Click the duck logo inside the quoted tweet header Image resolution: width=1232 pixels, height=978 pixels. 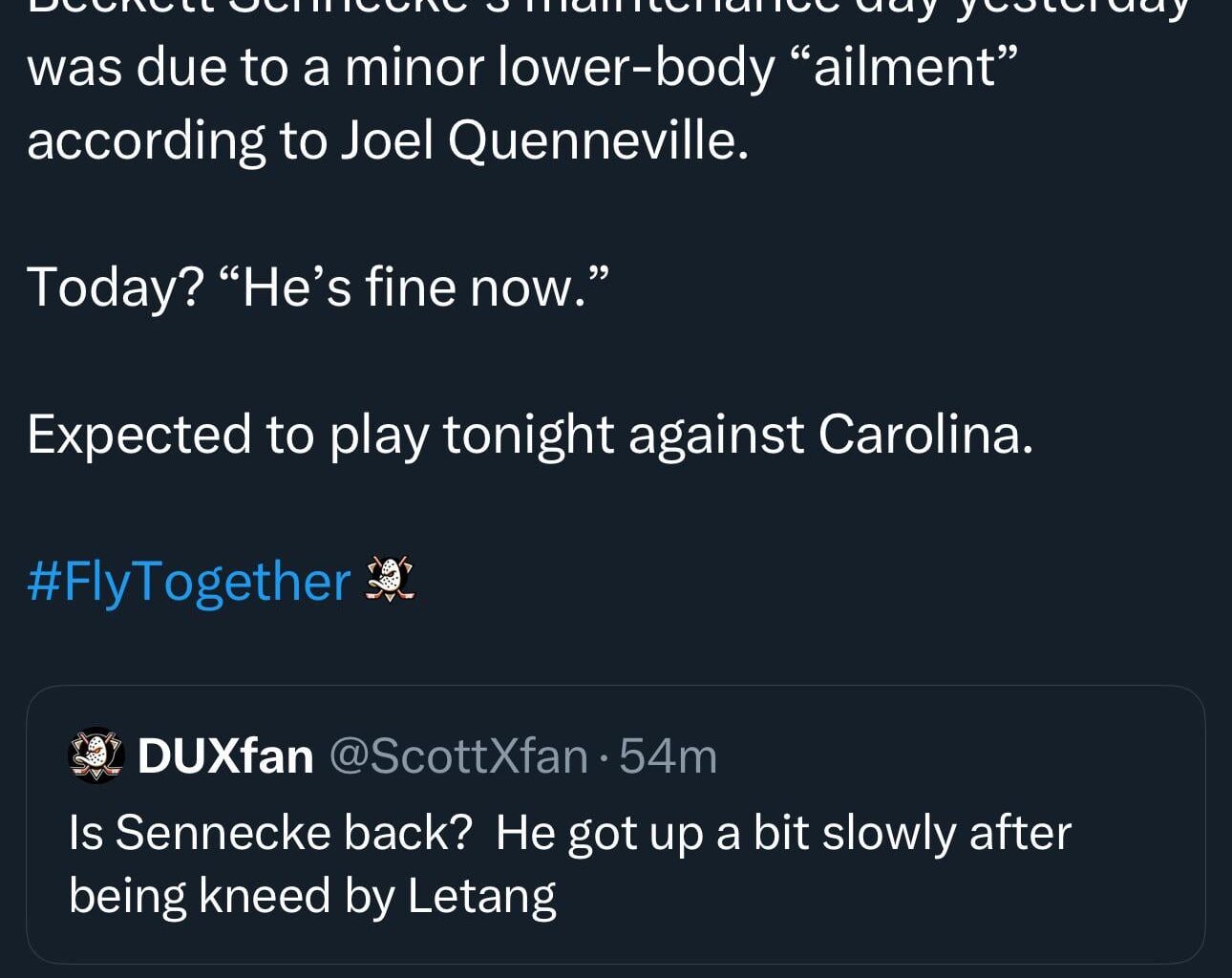[x=95, y=756]
